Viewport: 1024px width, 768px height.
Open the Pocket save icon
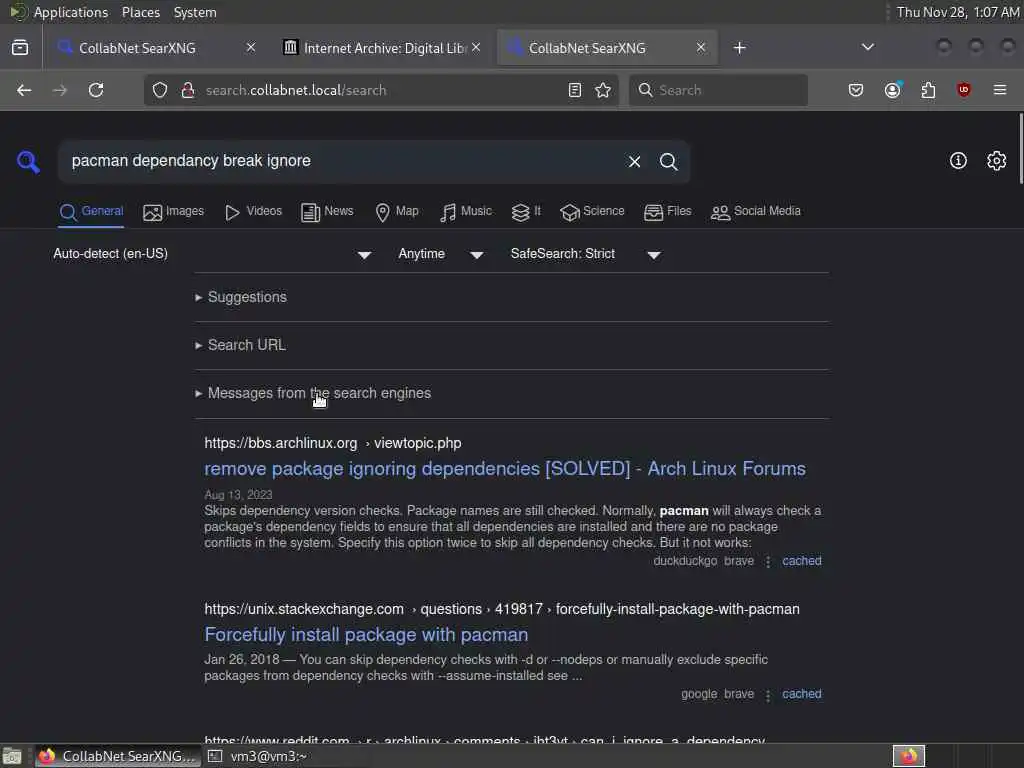click(x=856, y=90)
